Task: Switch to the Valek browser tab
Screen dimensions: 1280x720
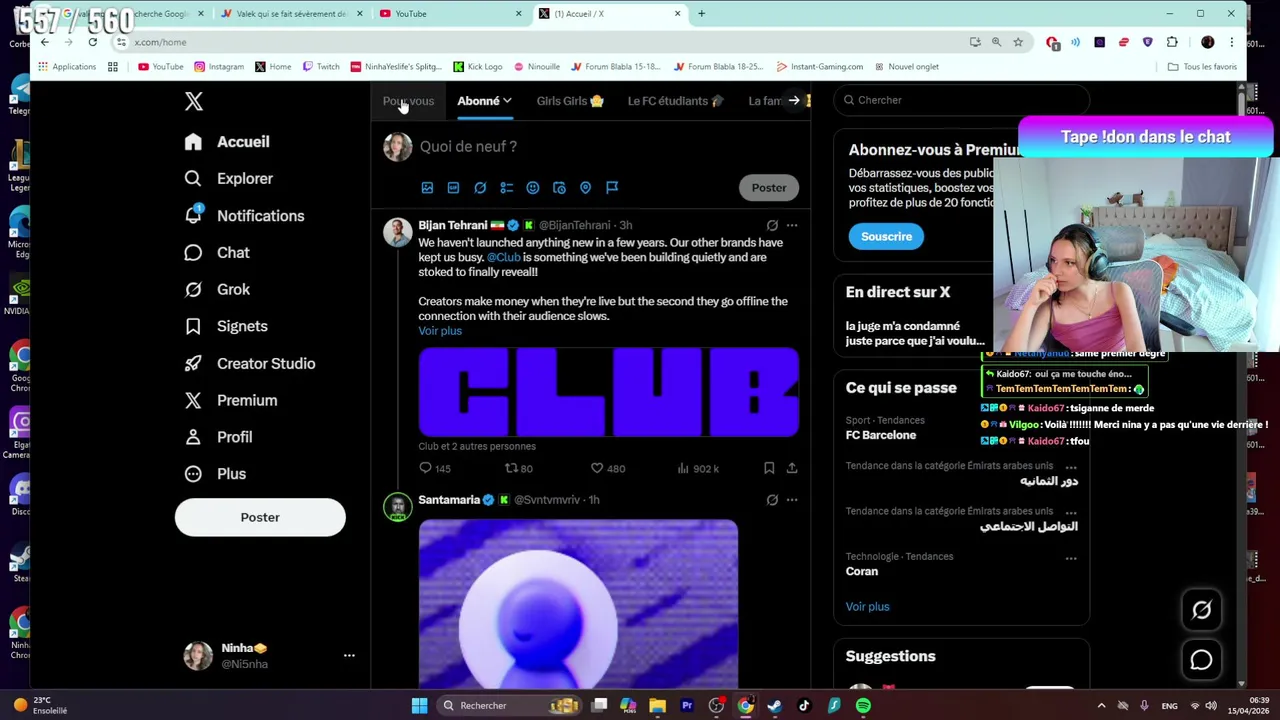Action: click(290, 14)
